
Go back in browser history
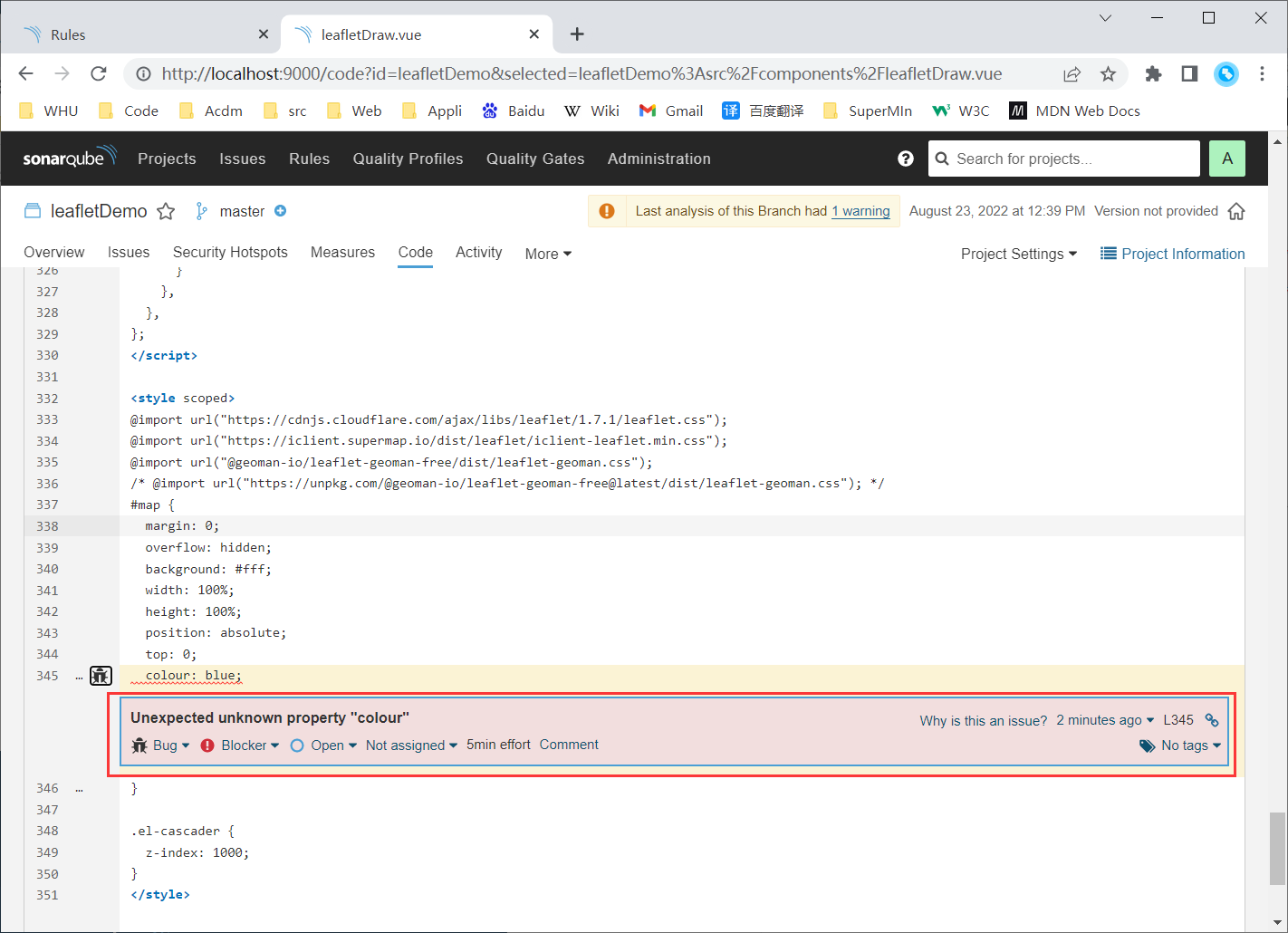[x=26, y=74]
